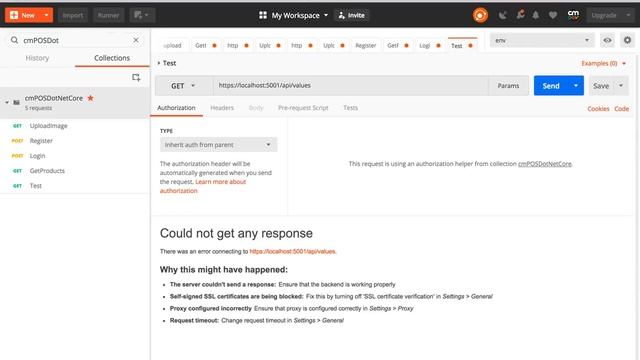
Task: Click the Code link
Action: point(622,109)
